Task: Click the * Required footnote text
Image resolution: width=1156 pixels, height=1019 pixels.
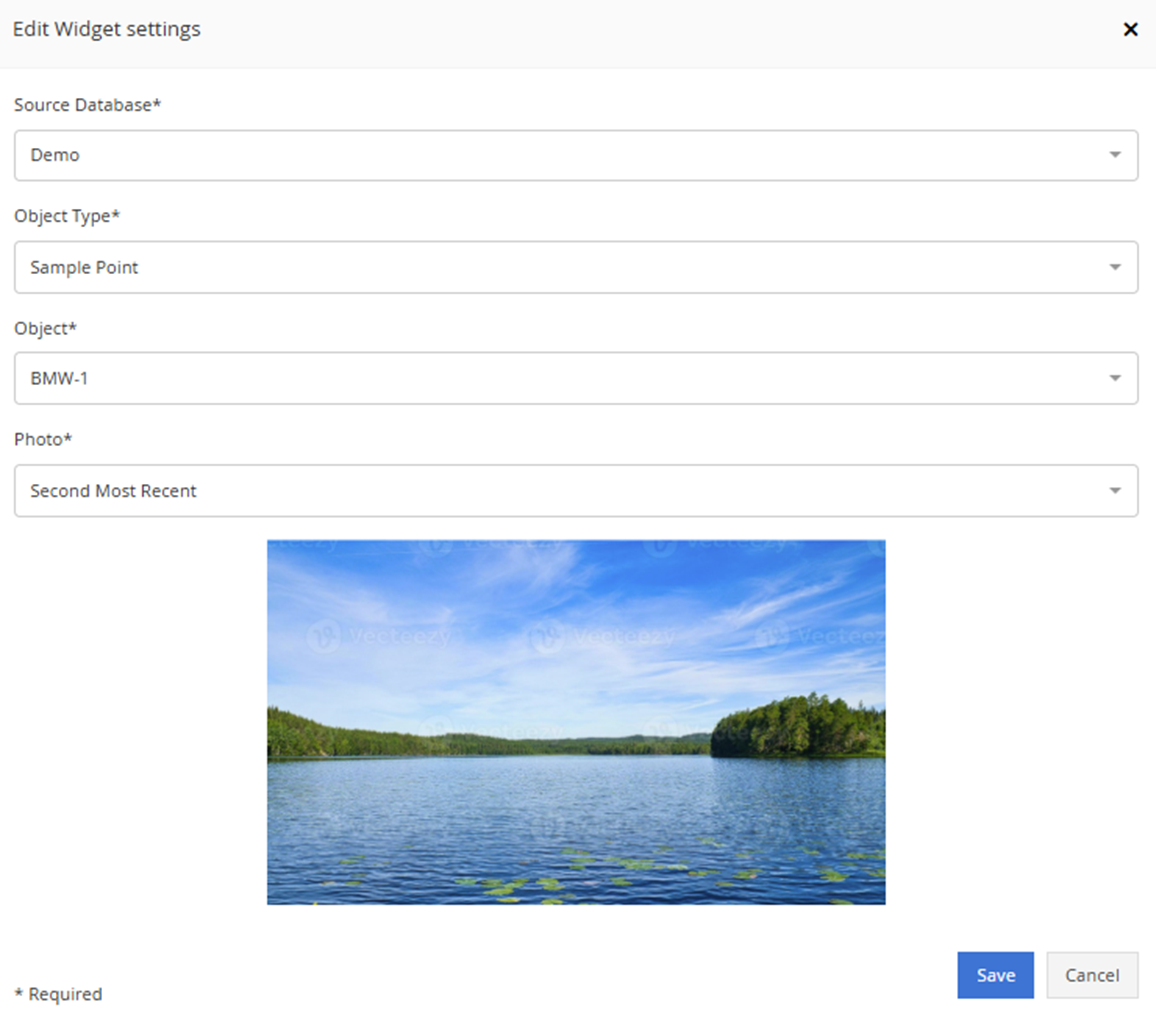Action: [x=58, y=994]
